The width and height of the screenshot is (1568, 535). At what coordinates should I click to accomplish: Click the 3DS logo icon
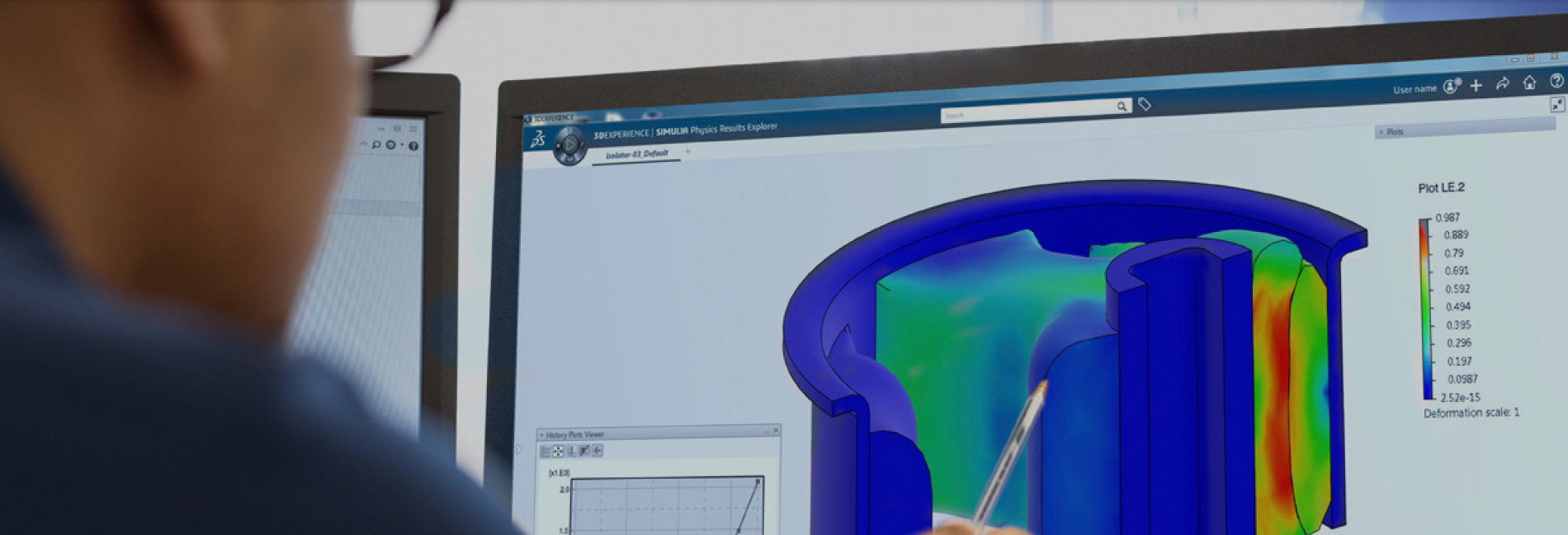[x=537, y=140]
